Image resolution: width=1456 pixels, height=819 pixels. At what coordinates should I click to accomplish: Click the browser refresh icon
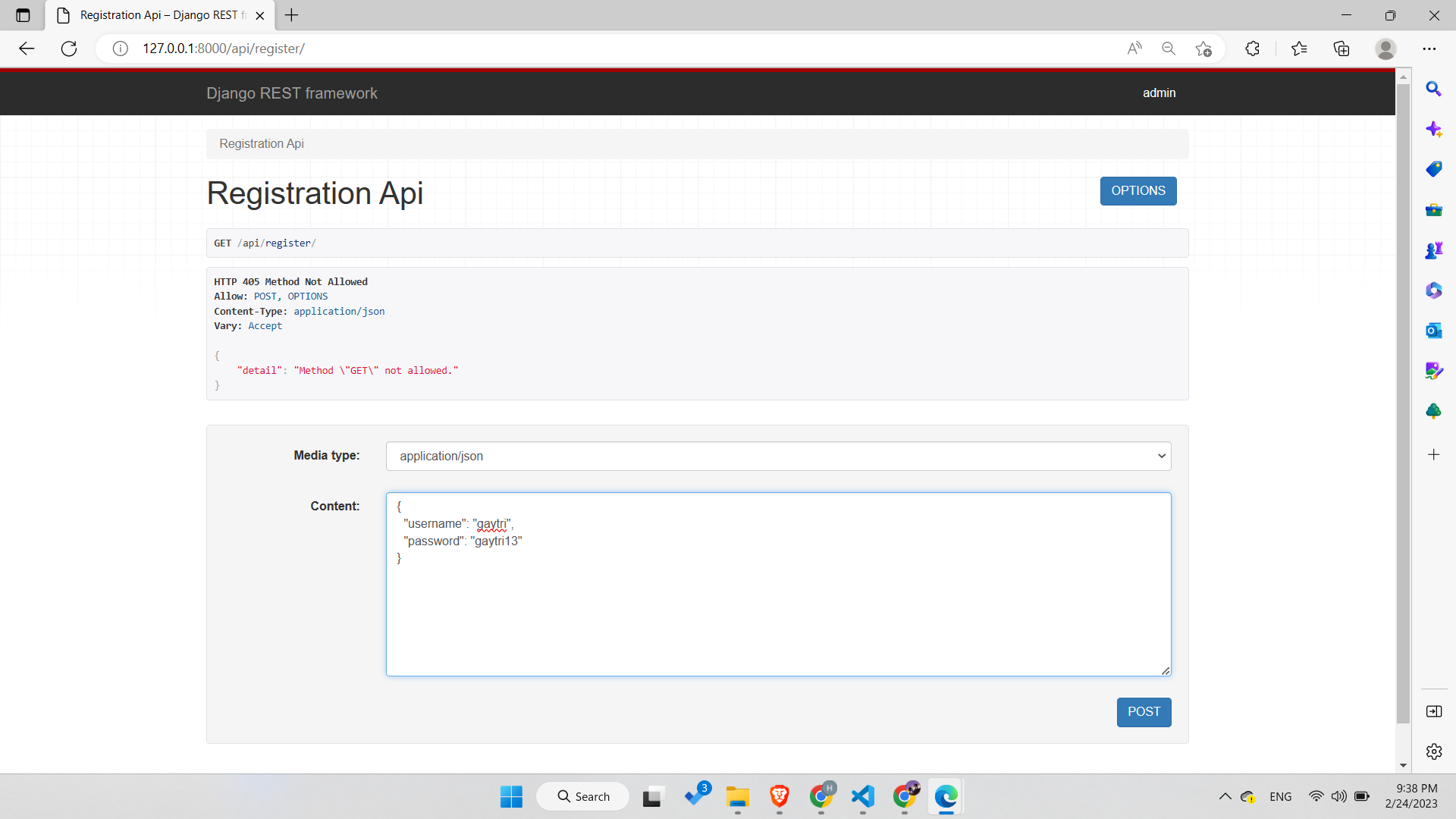(x=69, y=49)
